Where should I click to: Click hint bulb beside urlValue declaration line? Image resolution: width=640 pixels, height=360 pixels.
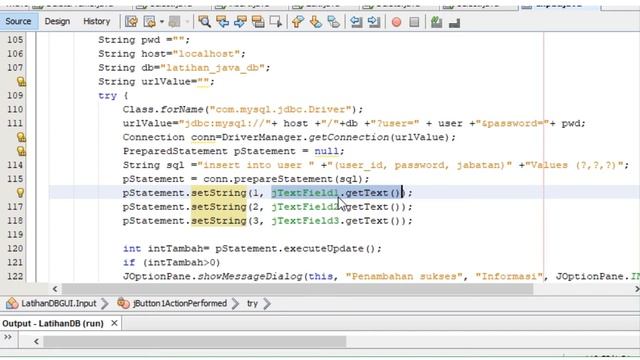(21, 82)
